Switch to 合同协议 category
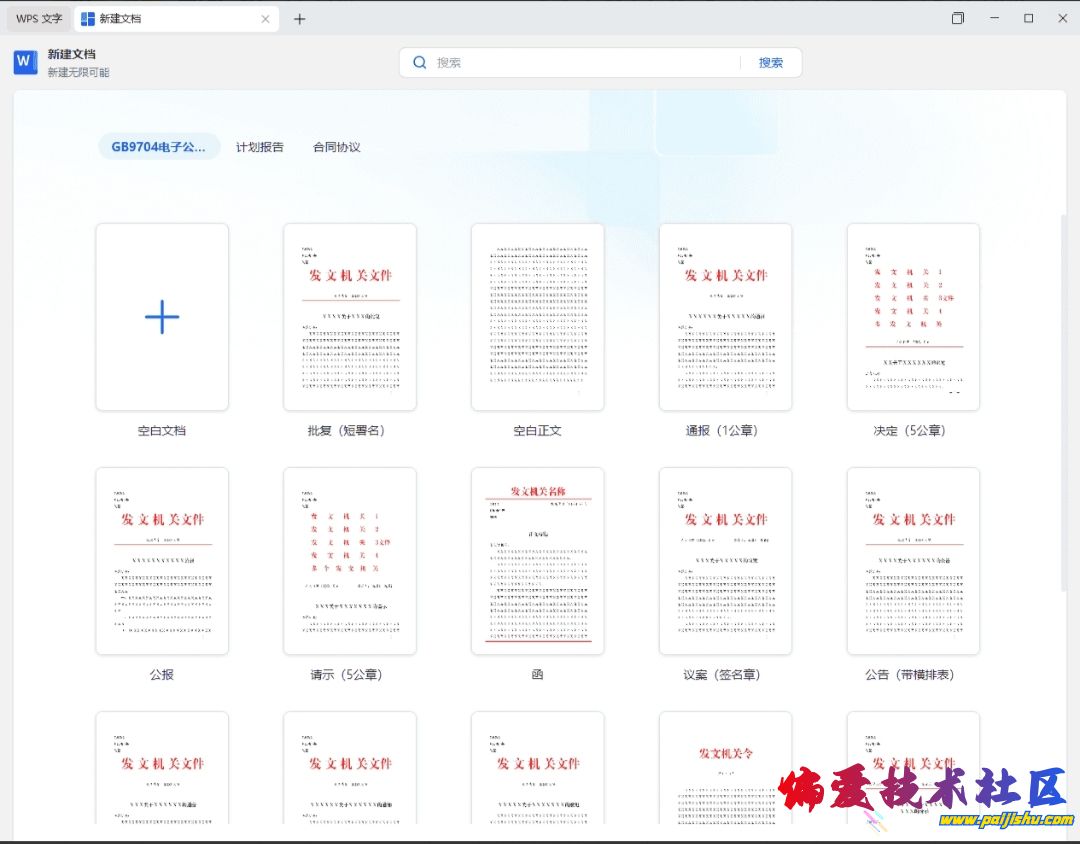1080x844 pixels. click(337, 147)
